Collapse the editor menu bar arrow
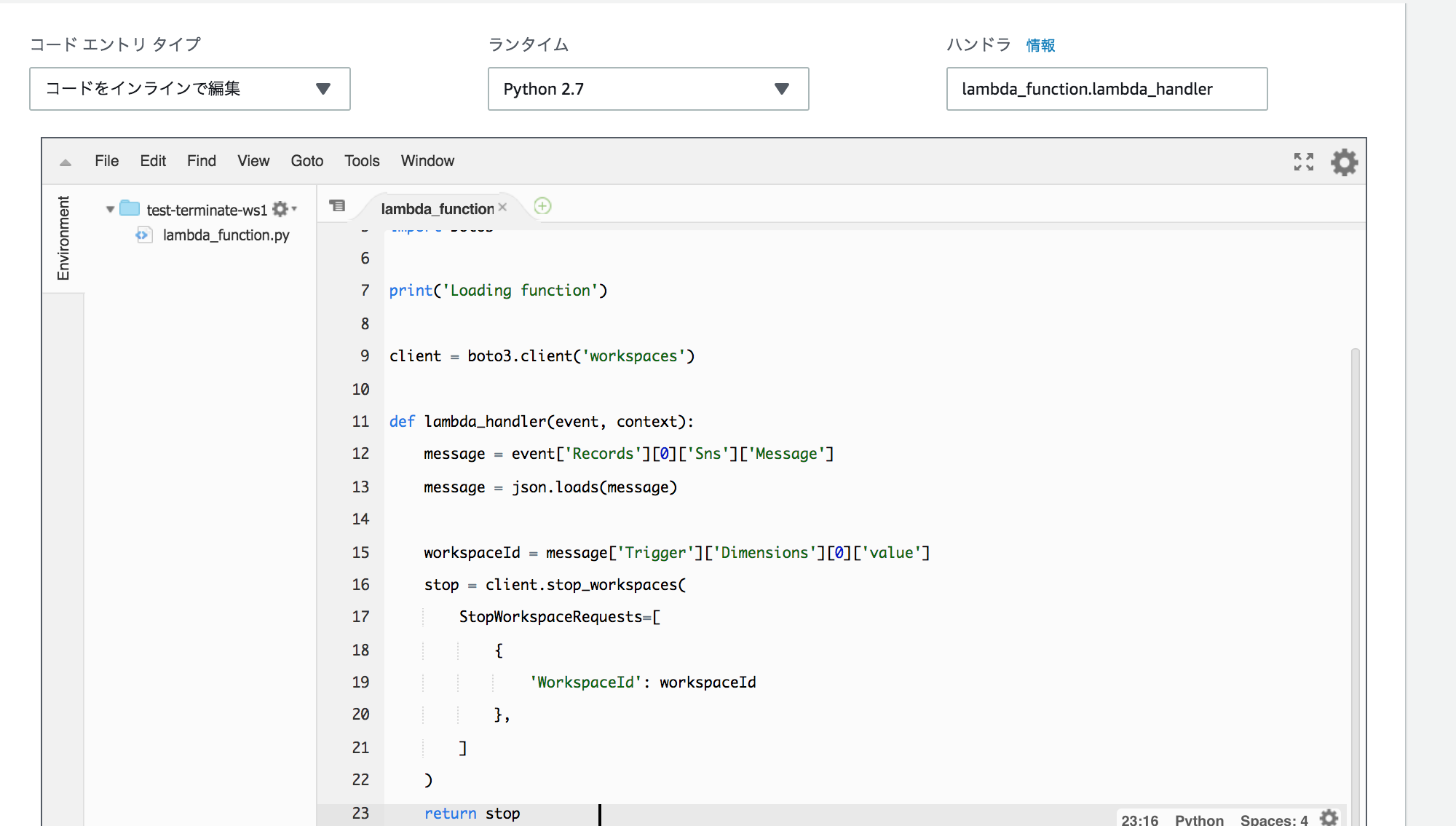Viewport: 1456px width, 826px height. click(x=66, y=162)
